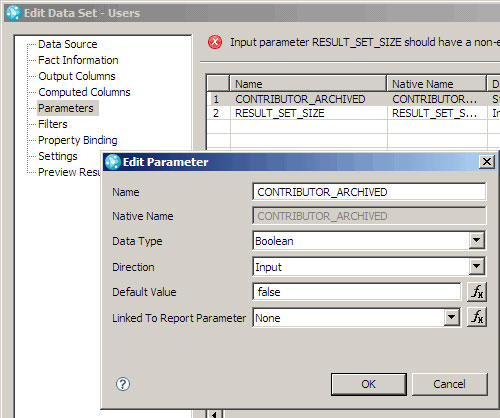This screenshot has height=418, width=500.
Task: Close the Edit Parameter dialog
Action: (x=487, y=162)
